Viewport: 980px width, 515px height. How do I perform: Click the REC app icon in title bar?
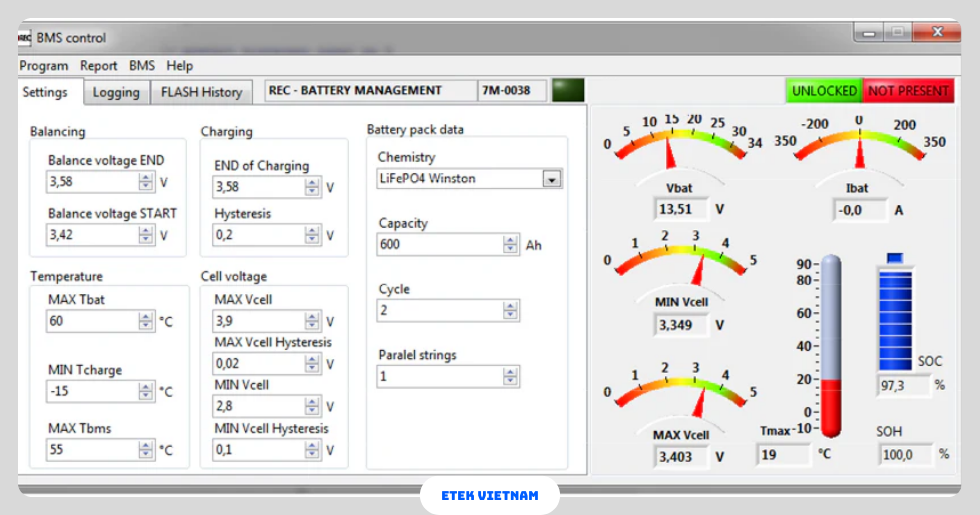[25, 37]
